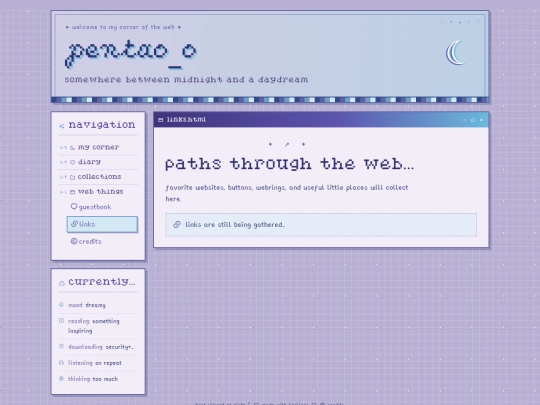Click the arrow icon above the 'paths through the web' heading
Image resolution: width=540 pixels, height=405 pixels.
(287, 144)
